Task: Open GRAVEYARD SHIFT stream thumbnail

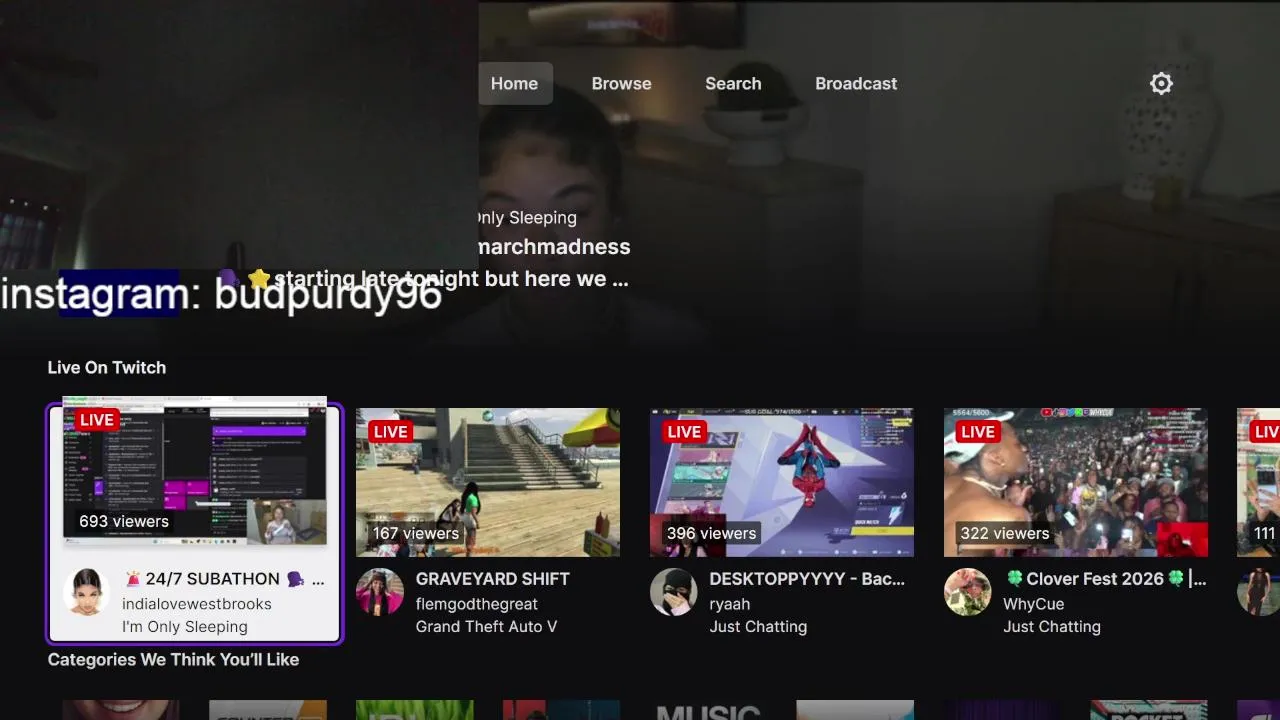Action: tap(488, 482)
